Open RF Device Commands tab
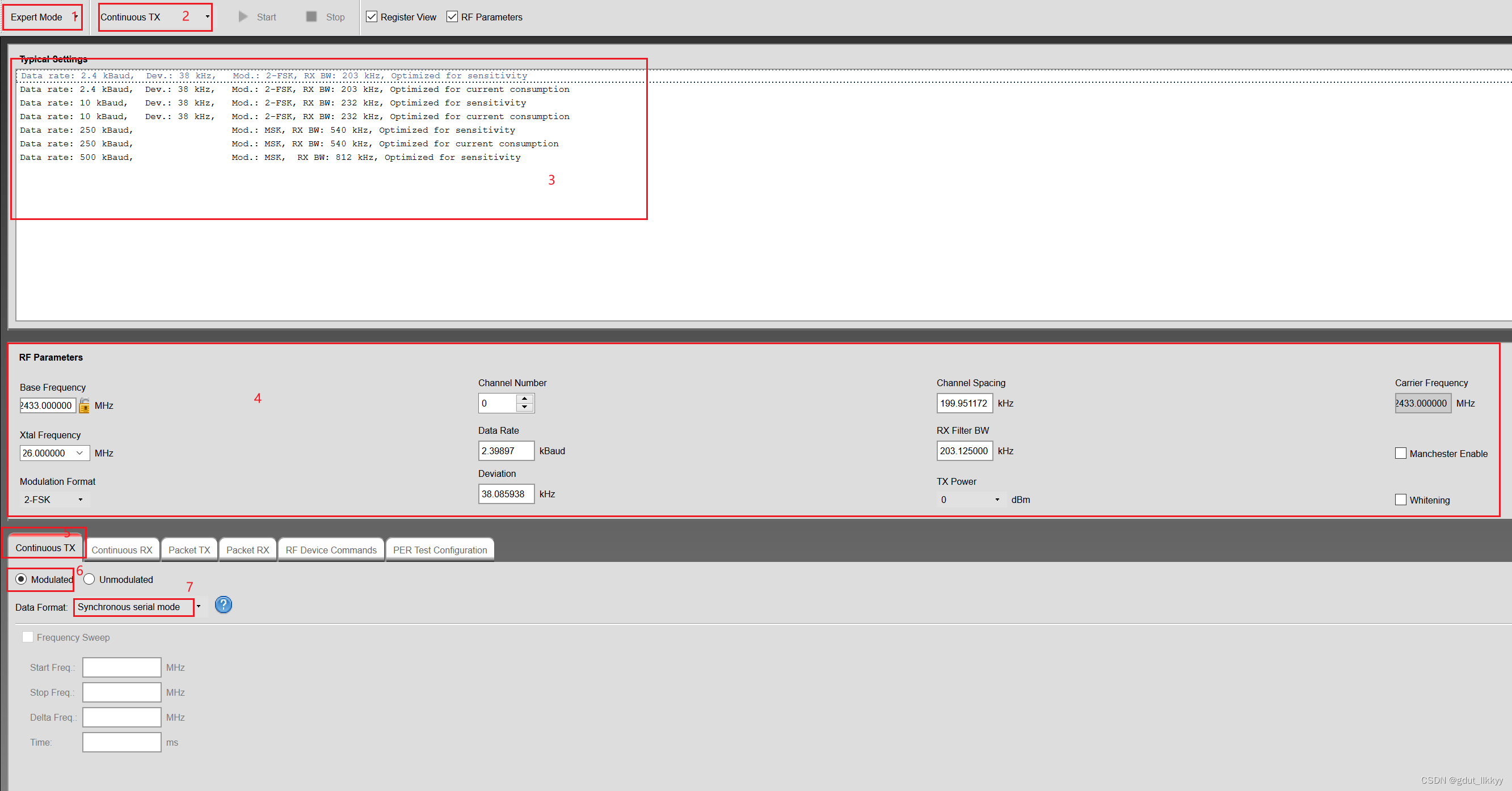Image resolution: width=1512 pixels, height=791 pixels. point(330,549)
